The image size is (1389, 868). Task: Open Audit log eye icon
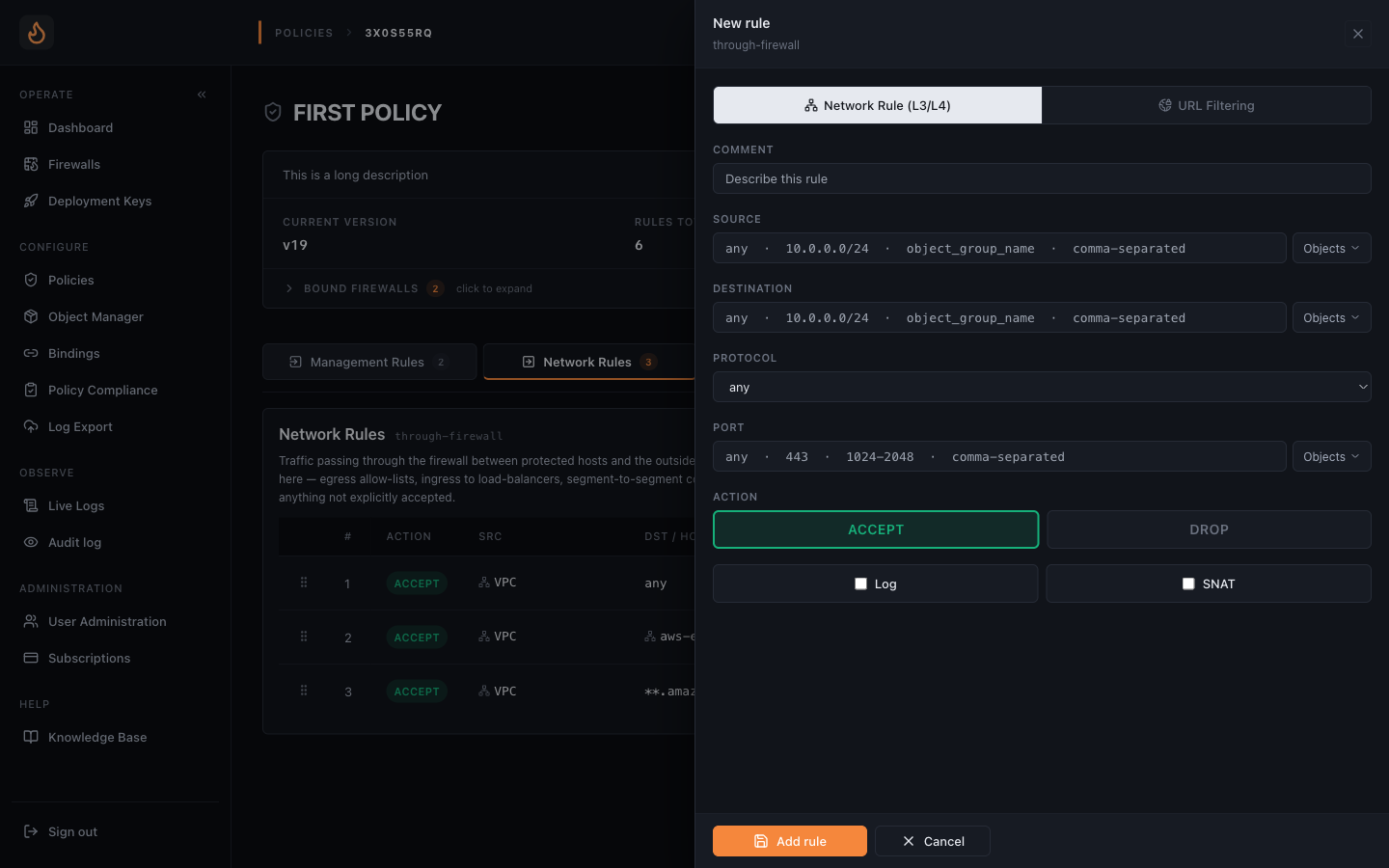pyautogui.click(x=31, y=542)
